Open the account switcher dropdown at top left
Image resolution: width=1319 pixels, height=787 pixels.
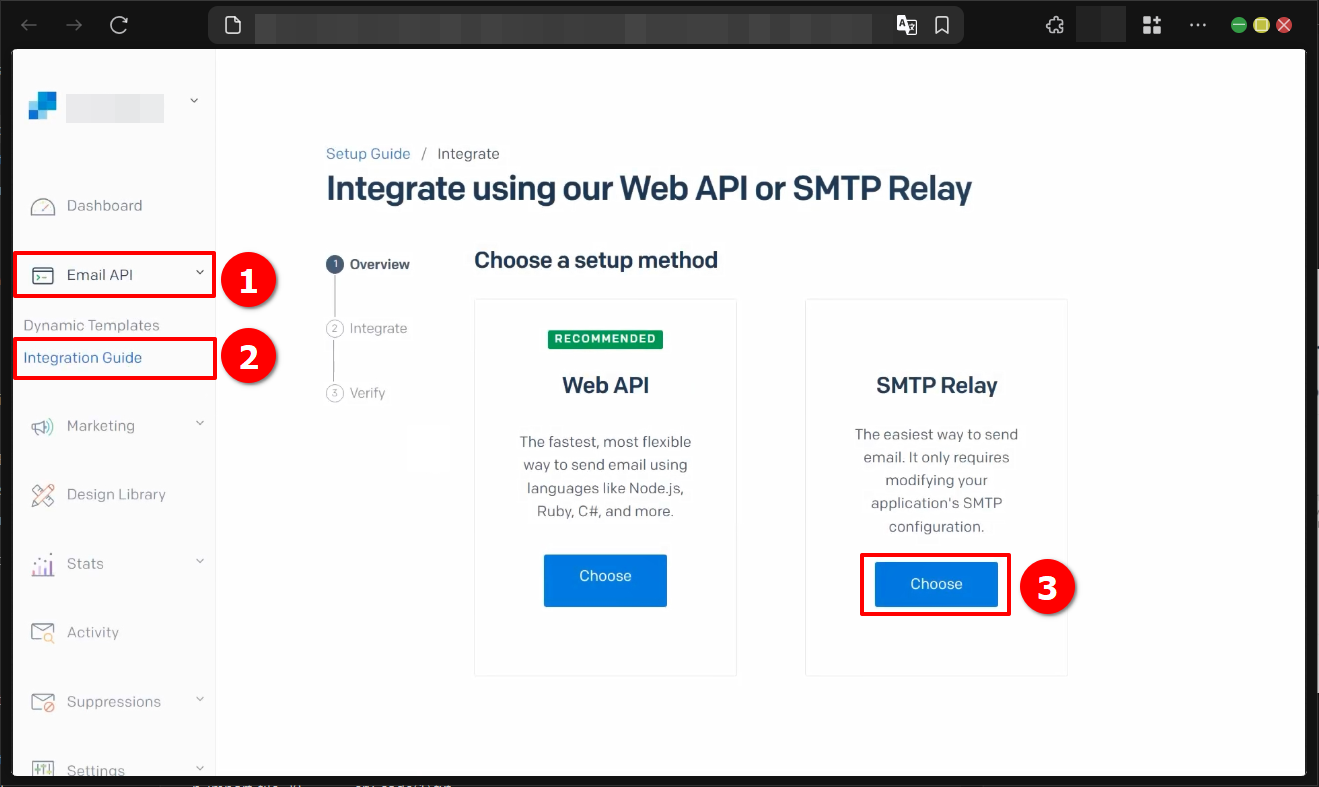(193, 100)
